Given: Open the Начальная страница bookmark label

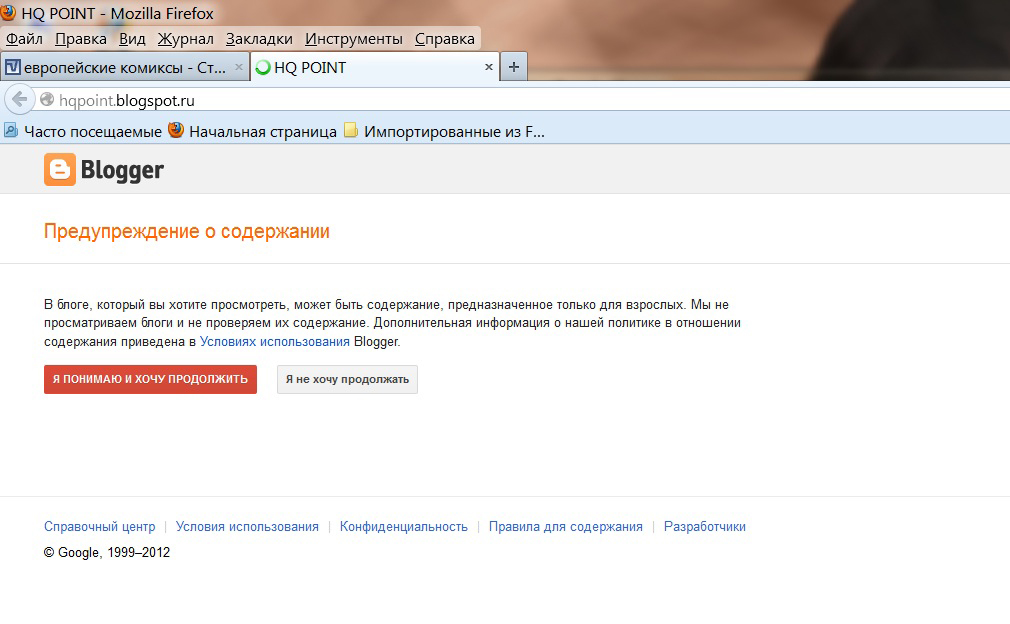Looking at the screenshot, I should (x=263, y=131).
